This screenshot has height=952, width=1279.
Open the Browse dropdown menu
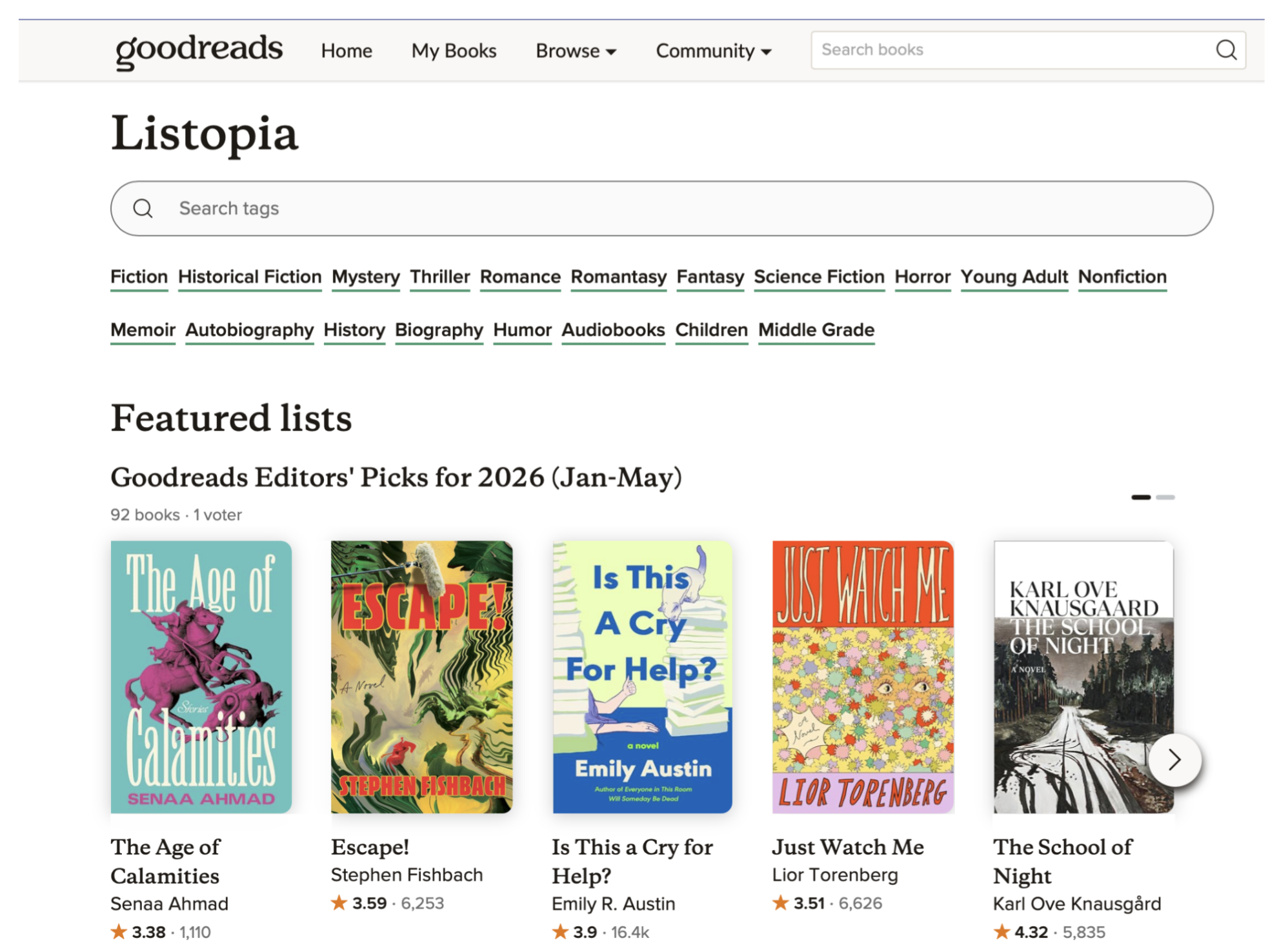tap(576, 50)
